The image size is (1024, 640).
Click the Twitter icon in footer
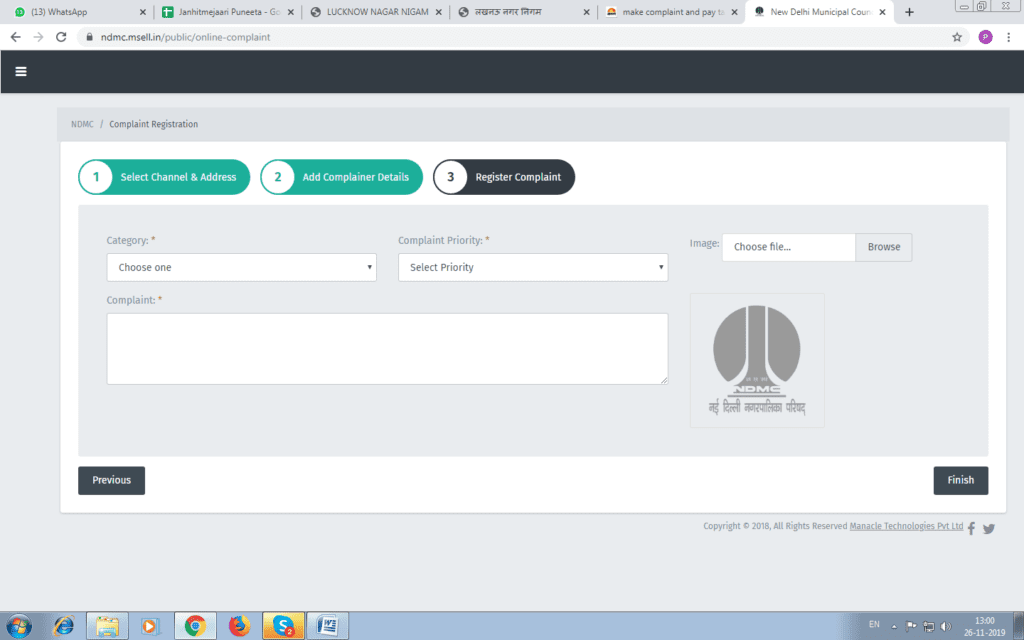pyautogui.click(x=989, y=528)
